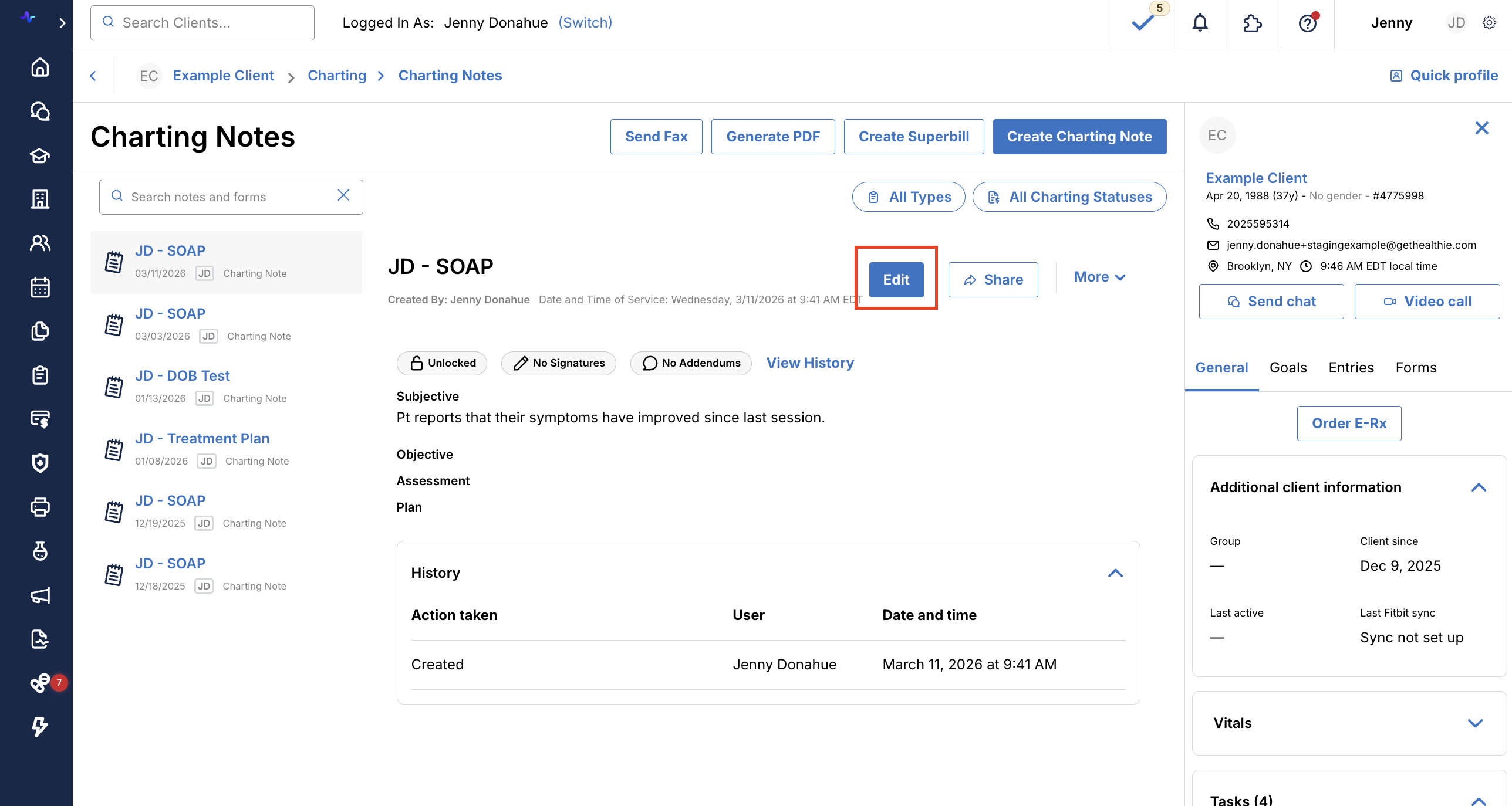The width and height of the screenshot is (1512, 806).
Task: Expand the Vitals section
Action: tap(1475, 723)
